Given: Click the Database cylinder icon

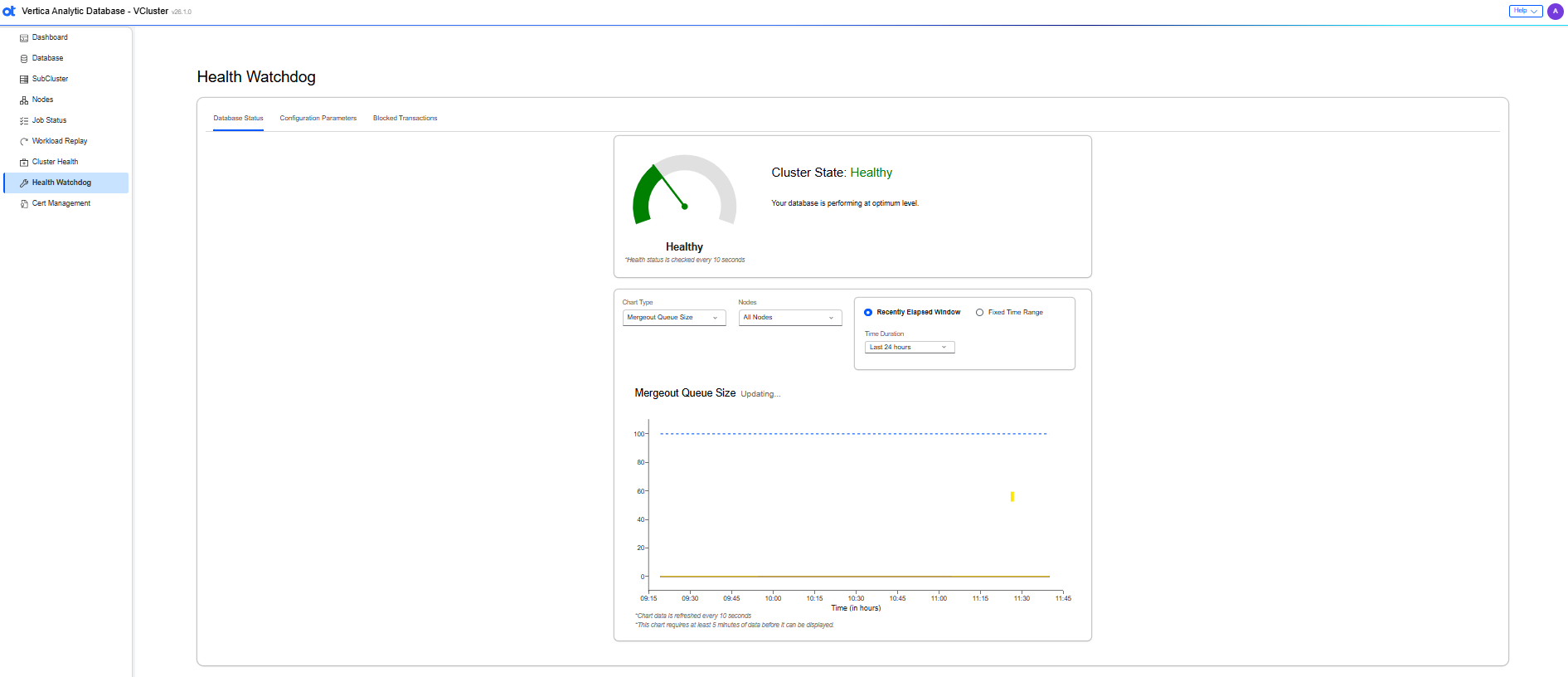Looking at the screenshot, I should coord(24,59).
